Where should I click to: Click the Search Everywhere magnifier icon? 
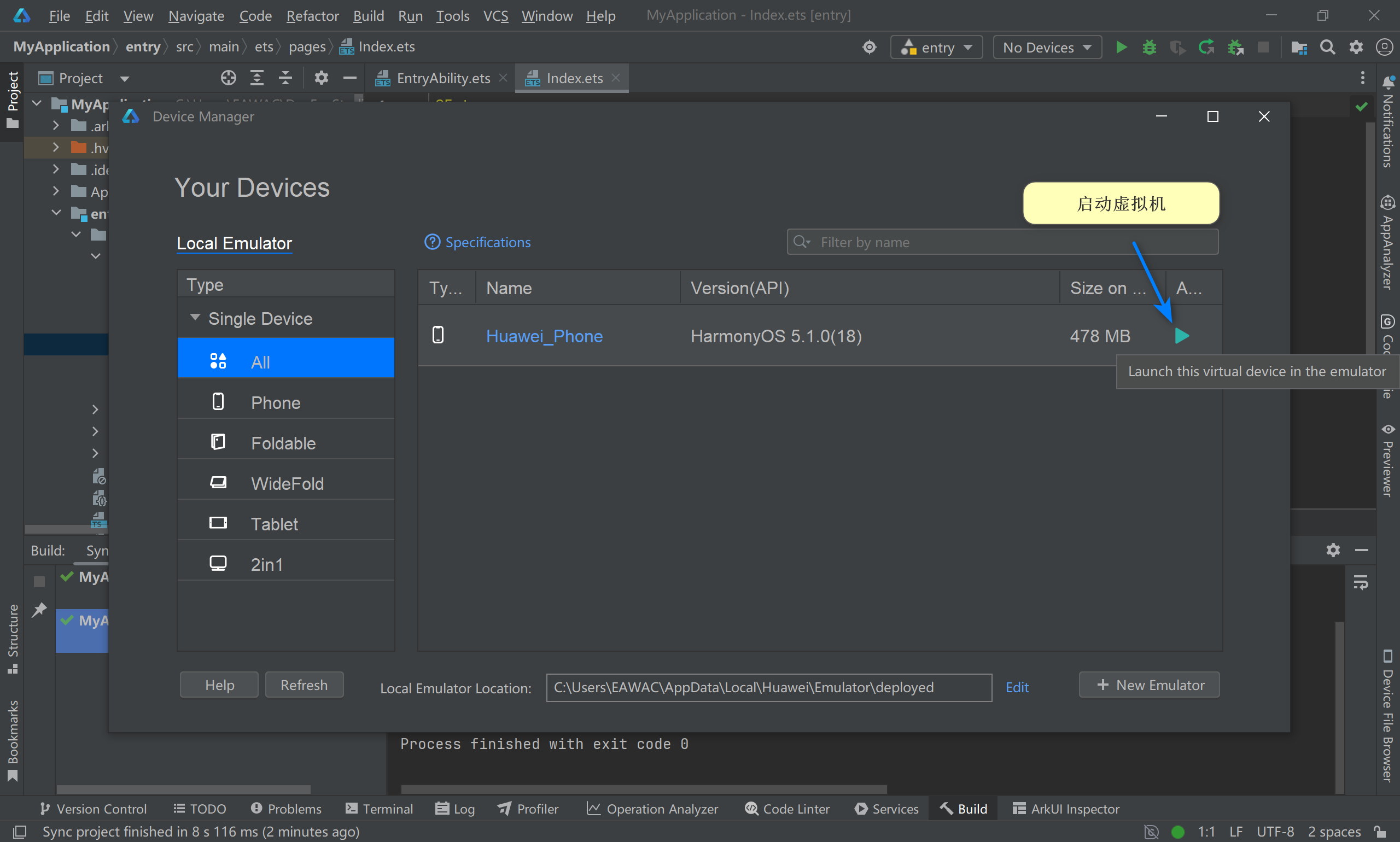point(1327,47)
